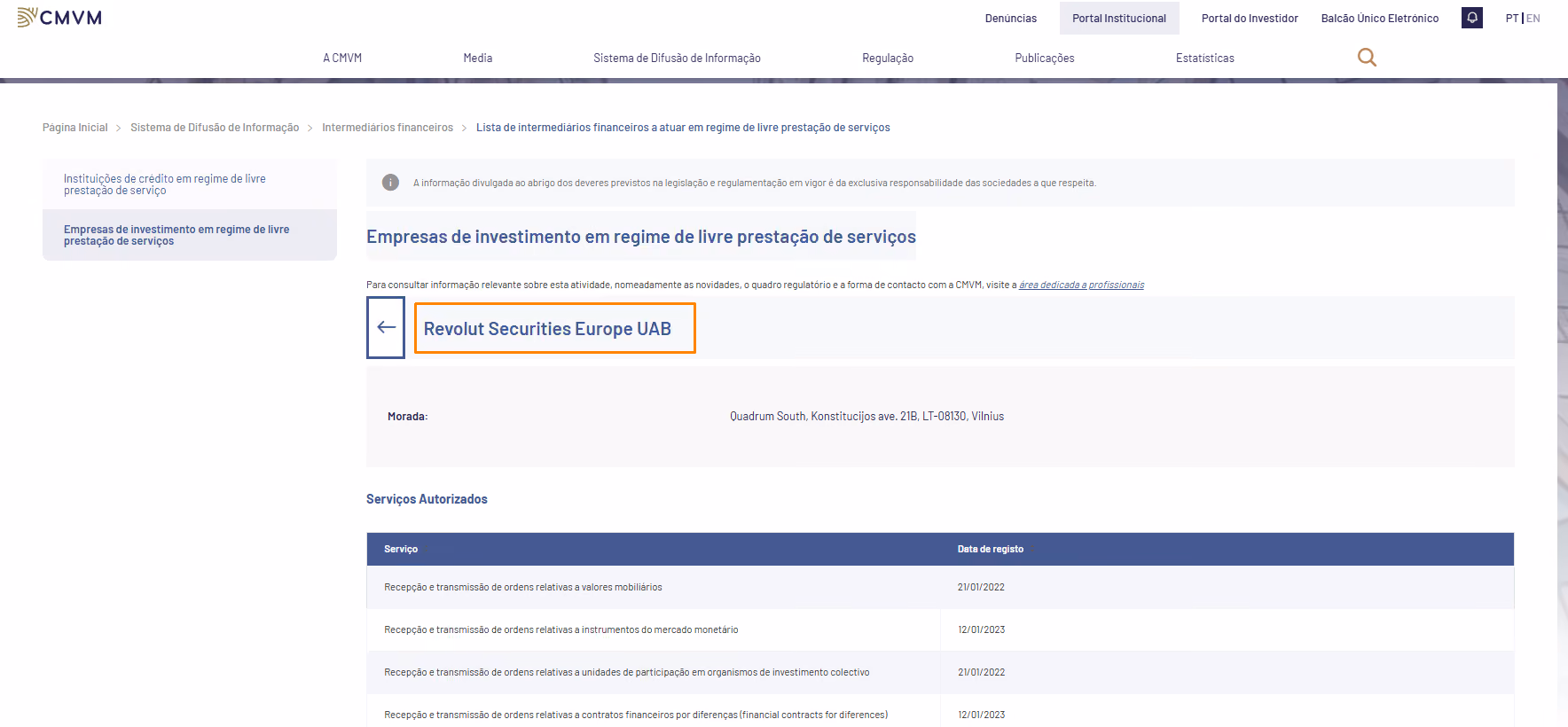Click date 21/01/2022 in unidades de participação row
This screenshot has width=1568, height=727.
[981, 672]
